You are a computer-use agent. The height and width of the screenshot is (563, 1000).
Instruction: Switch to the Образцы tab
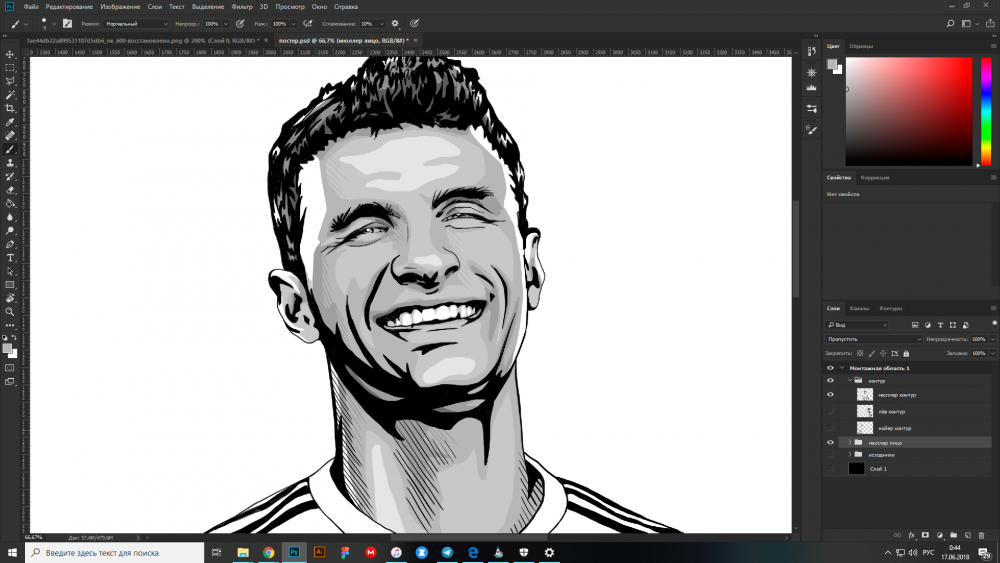861,46
